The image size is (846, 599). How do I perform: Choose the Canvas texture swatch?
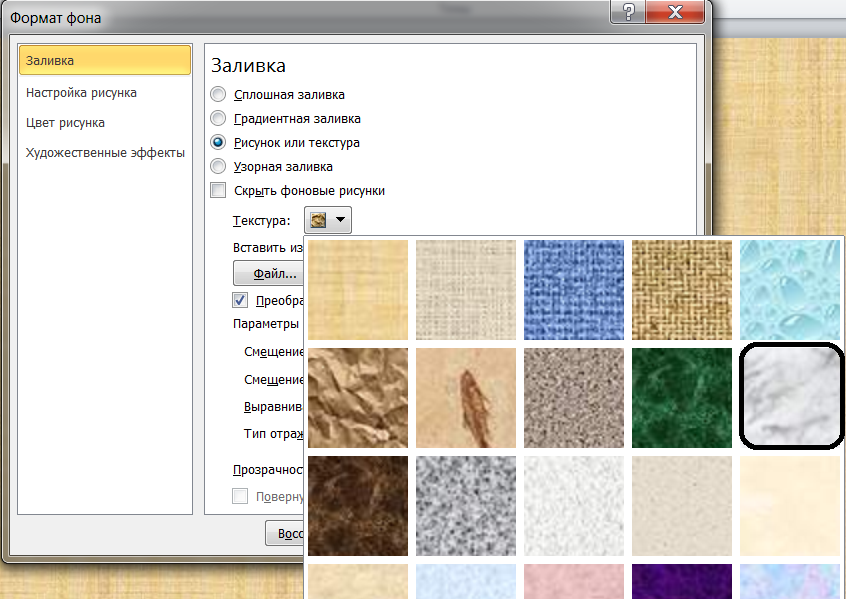point(466,290)
